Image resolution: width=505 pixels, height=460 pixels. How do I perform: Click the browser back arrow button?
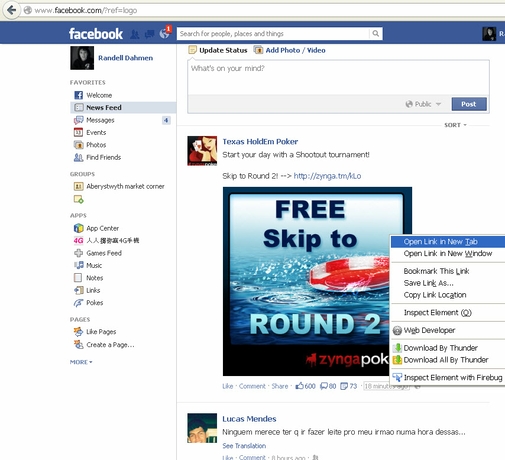(x=12, y=10)
